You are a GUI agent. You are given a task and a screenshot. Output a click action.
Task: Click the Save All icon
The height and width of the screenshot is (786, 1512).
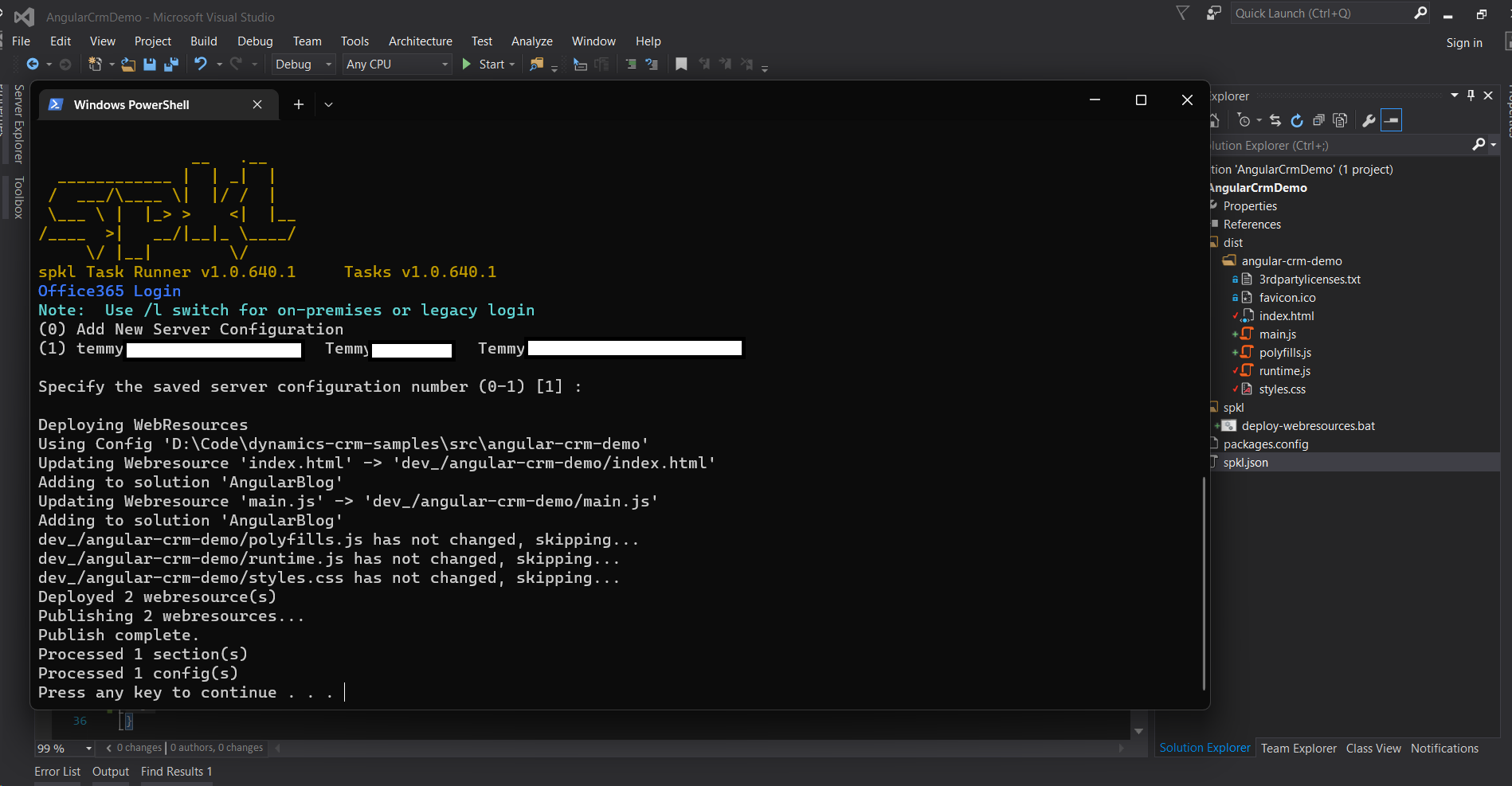click(170, 65)
